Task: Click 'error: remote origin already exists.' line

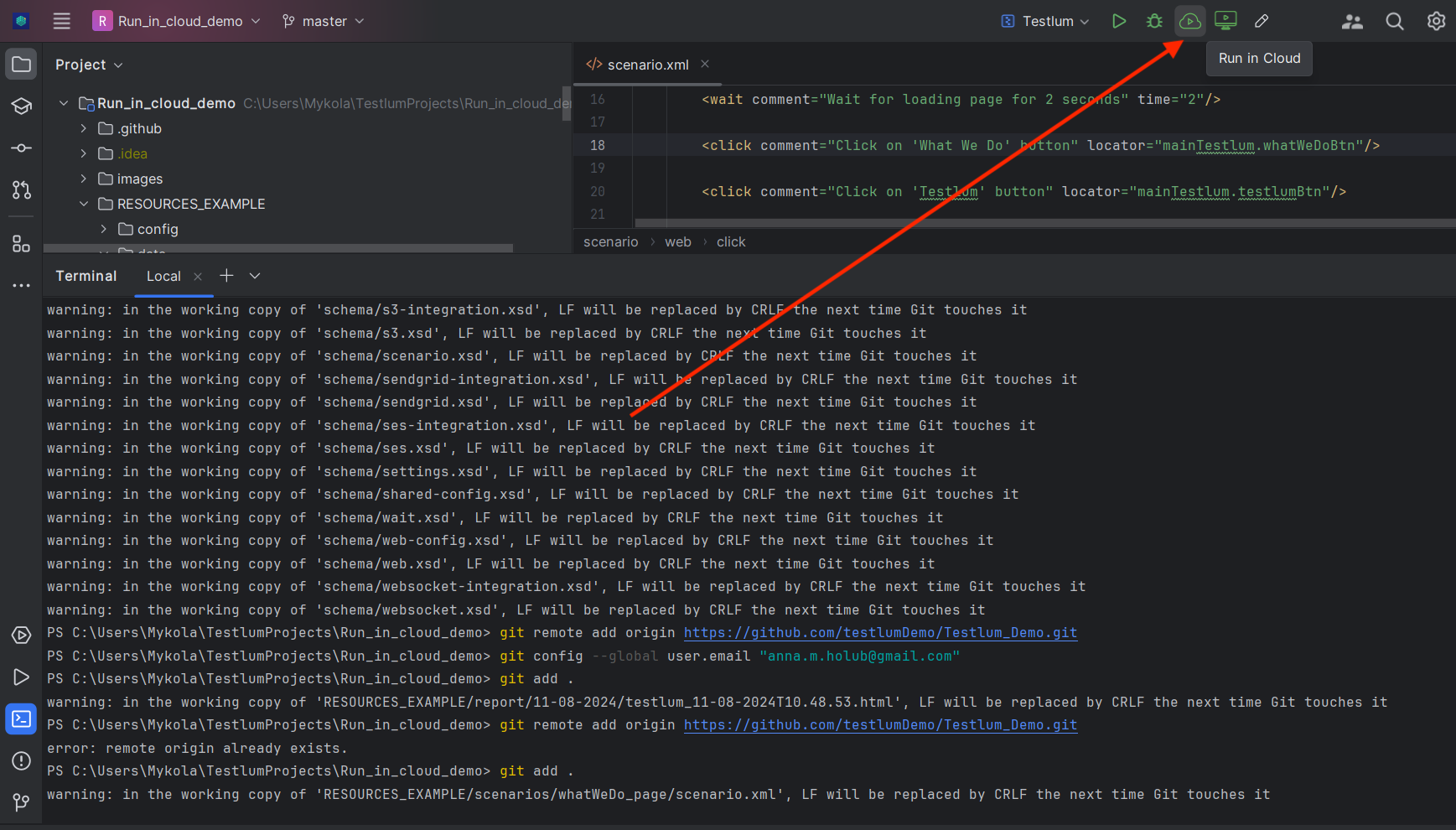Action: tap(198, 749)
